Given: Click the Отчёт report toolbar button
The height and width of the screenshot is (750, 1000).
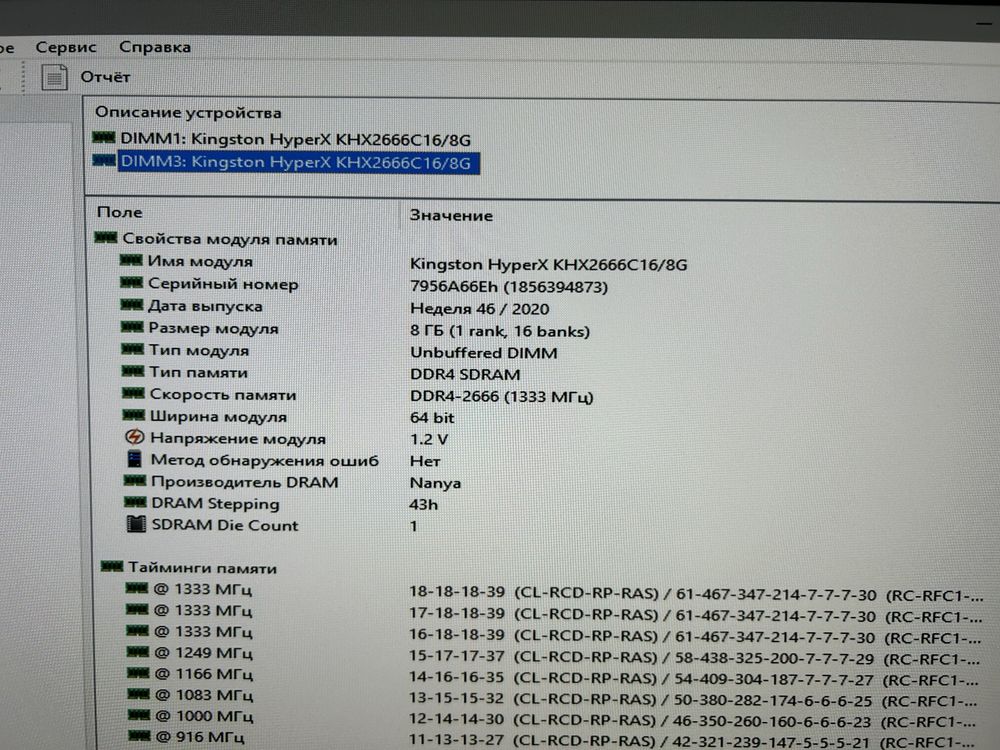Looking at the screenshot, I should (86, 77).
